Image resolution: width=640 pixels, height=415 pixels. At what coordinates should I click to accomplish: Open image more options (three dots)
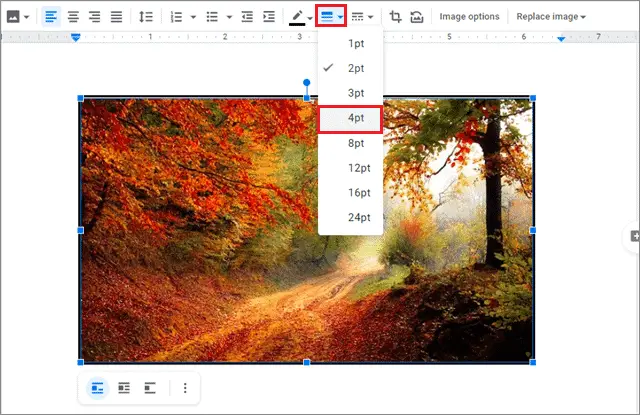185,388
